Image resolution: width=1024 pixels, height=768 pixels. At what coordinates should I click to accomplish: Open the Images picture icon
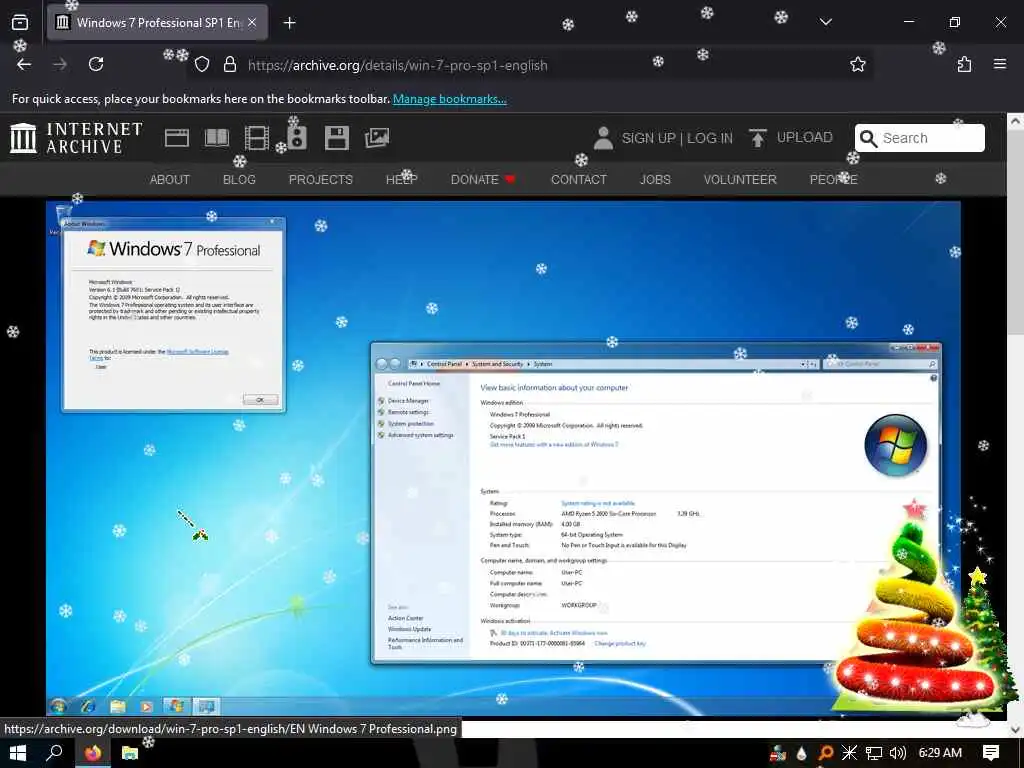pyautogui.click(x=377, y=138)
